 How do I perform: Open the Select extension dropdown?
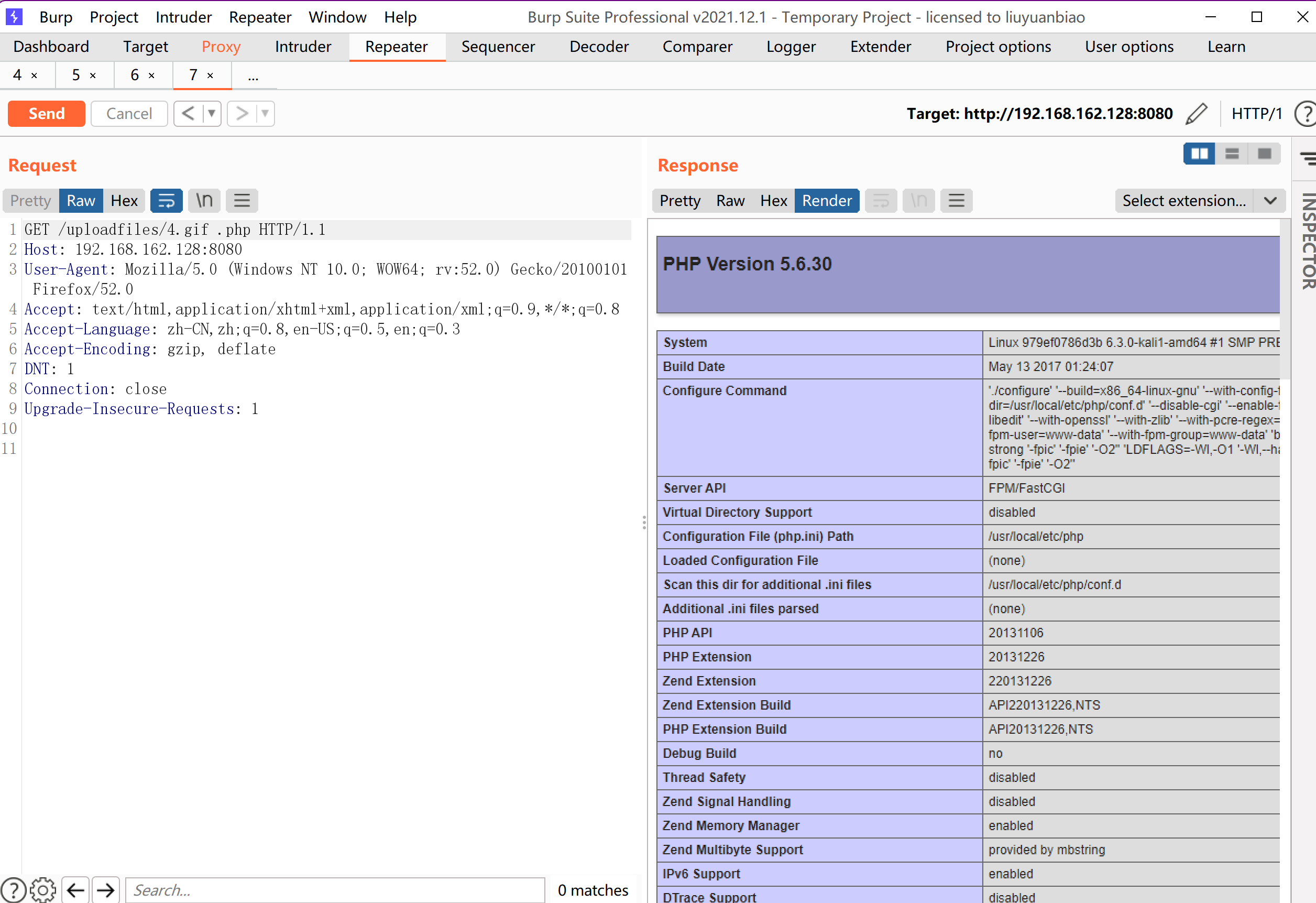pos(1199,201)
